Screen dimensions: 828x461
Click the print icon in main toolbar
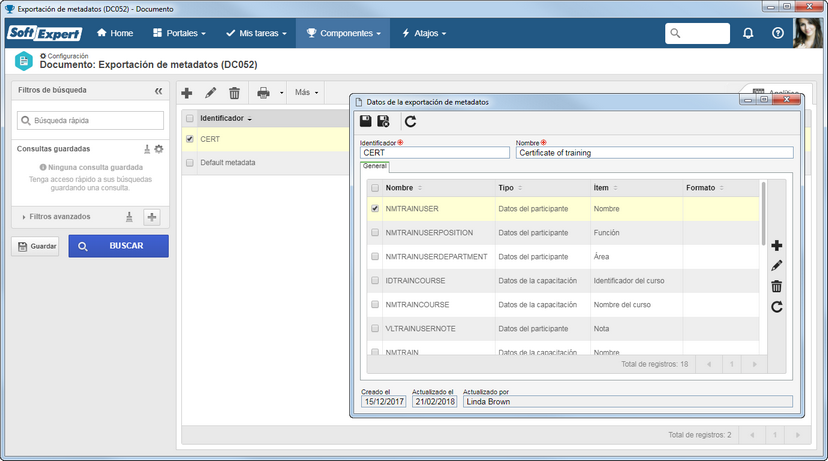pos(263,93)
